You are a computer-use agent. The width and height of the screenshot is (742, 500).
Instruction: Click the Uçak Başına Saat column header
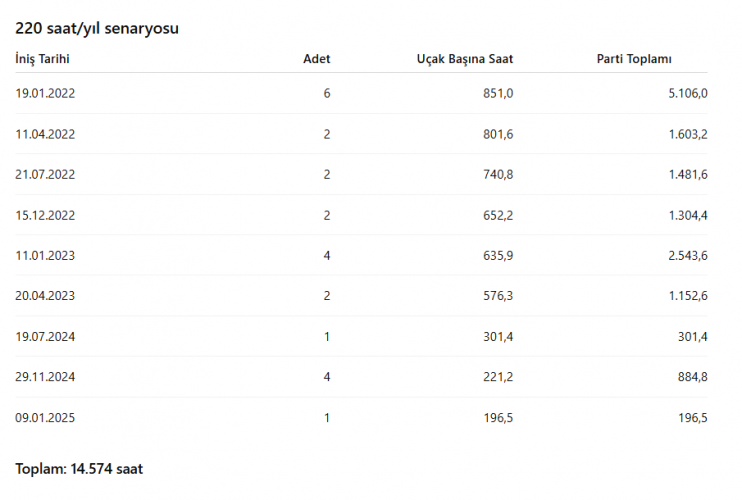pyautogui.click(x=465, y=59)
